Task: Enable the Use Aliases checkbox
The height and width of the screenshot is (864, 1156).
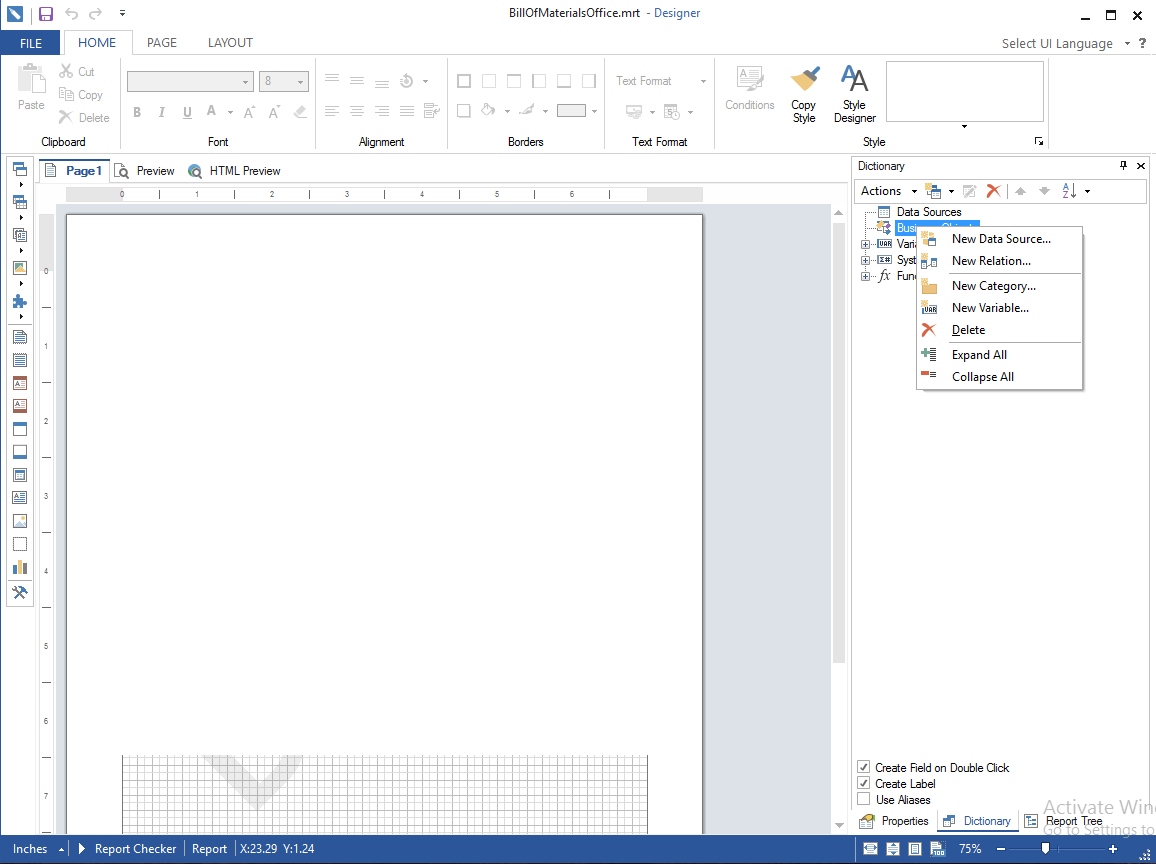Action: point(863,800)
